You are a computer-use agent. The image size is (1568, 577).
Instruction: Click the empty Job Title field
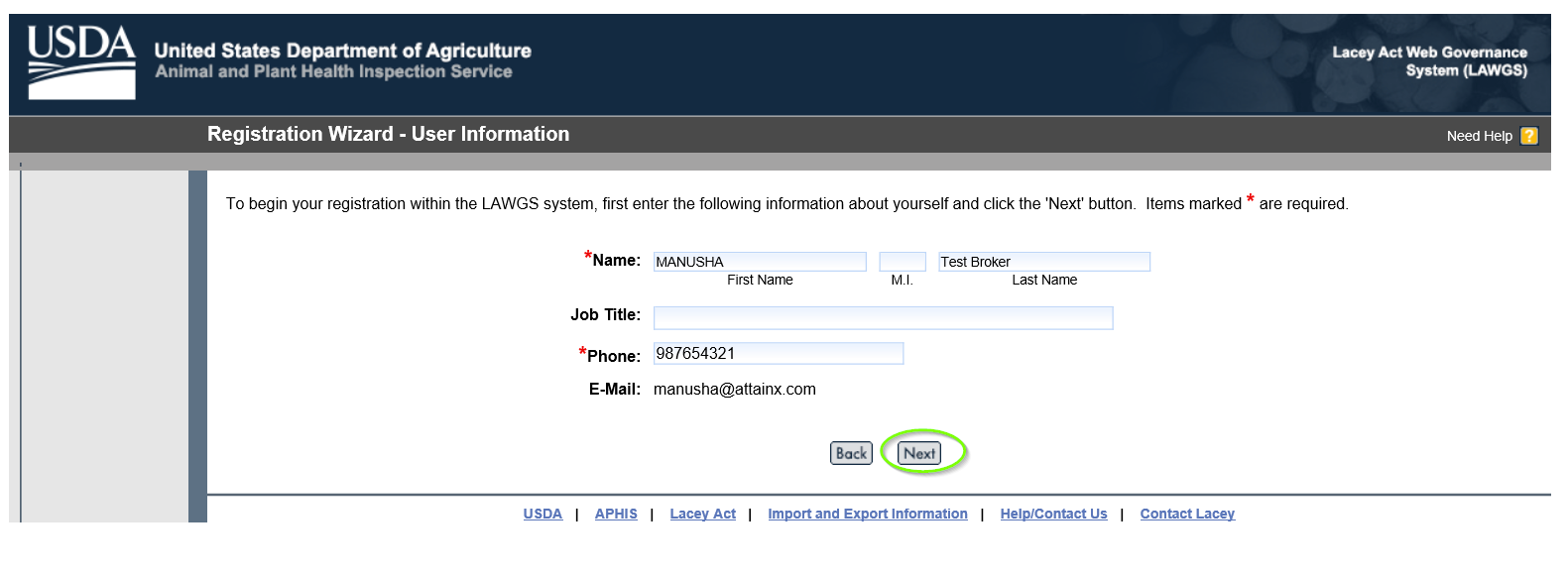(x=883, y=317)
